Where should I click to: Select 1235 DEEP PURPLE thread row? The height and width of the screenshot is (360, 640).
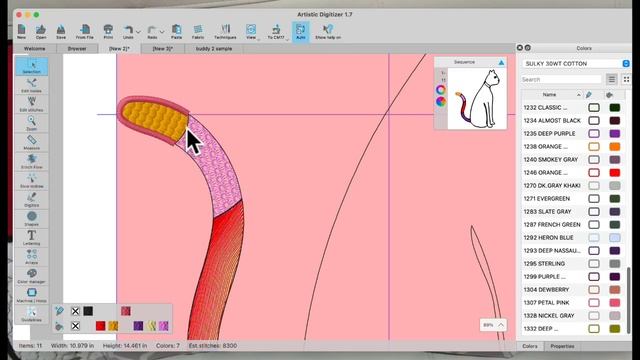point(573,133)
